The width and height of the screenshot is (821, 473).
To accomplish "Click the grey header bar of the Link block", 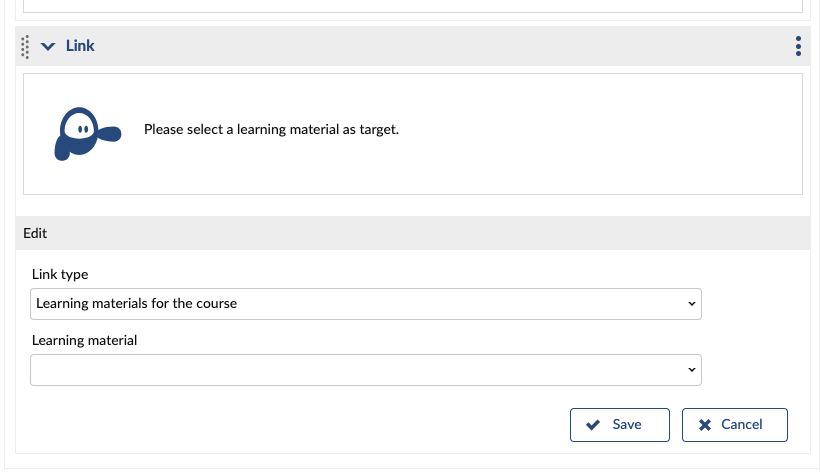I will [413, 46].
